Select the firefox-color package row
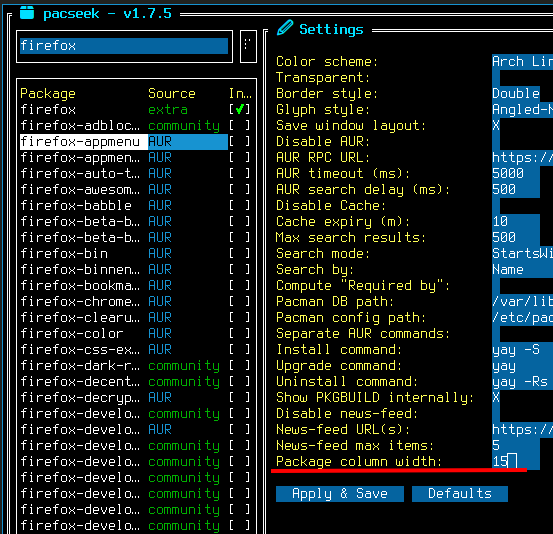The width and height of the screenshot is (553, 534). (136, 334)
